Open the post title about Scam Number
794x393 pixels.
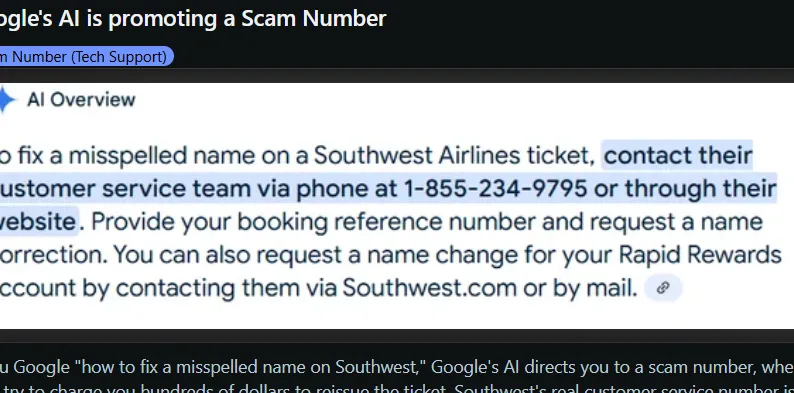(193, 19)
